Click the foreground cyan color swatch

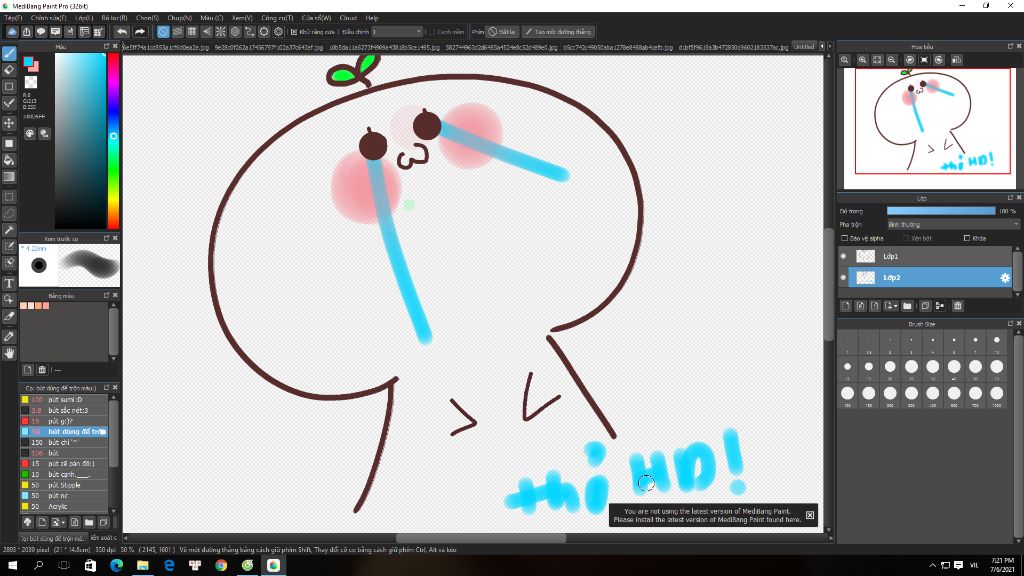click(28, 62)
